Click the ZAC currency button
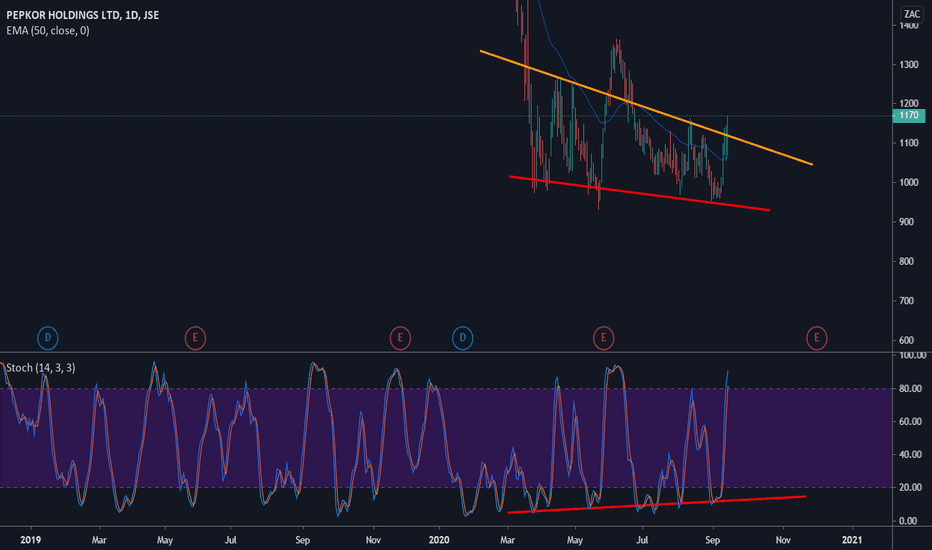Viewport: 932px width, 550px height. point(912,14)
